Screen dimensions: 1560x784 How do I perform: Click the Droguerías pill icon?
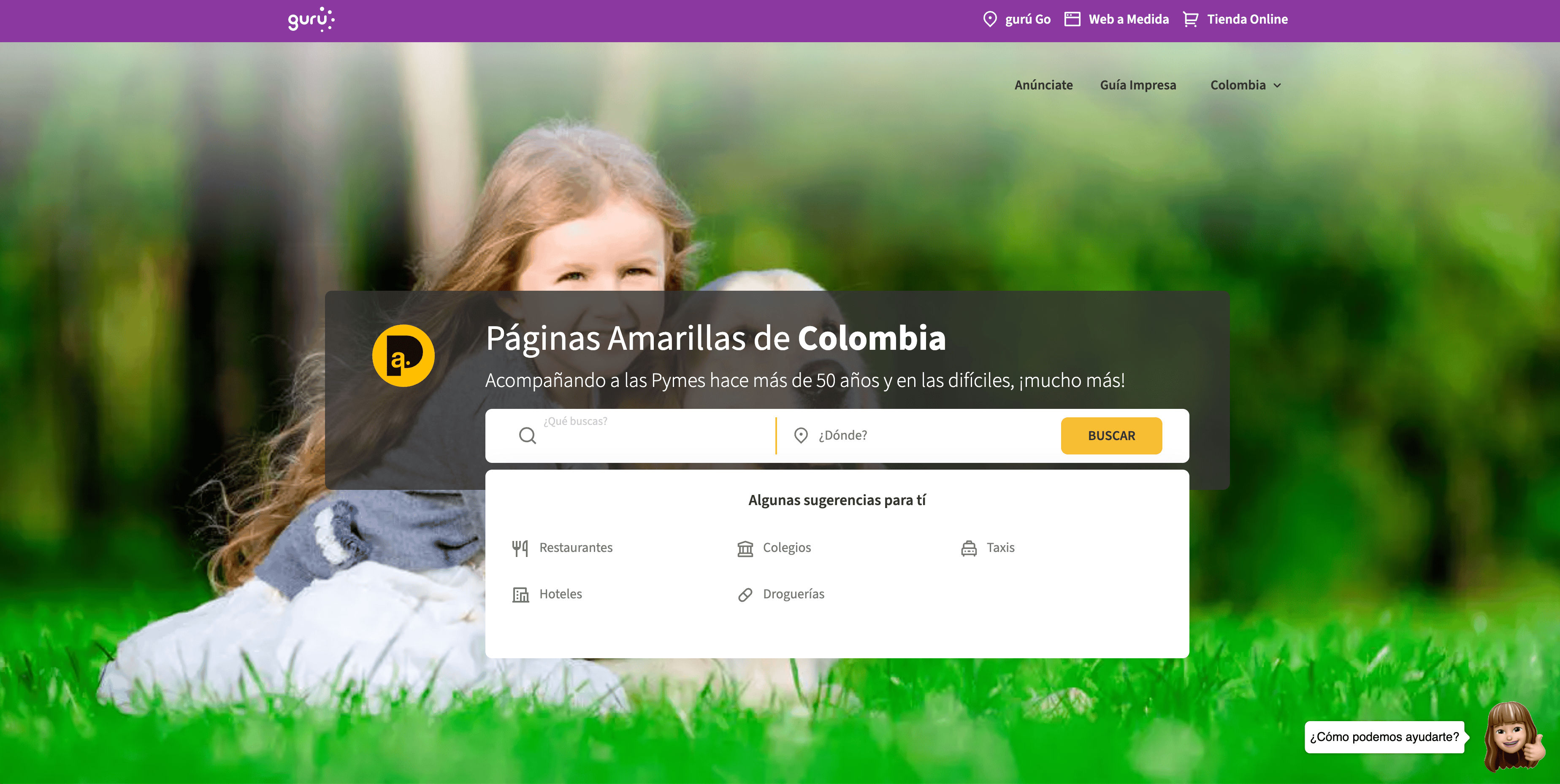(745, 595)
